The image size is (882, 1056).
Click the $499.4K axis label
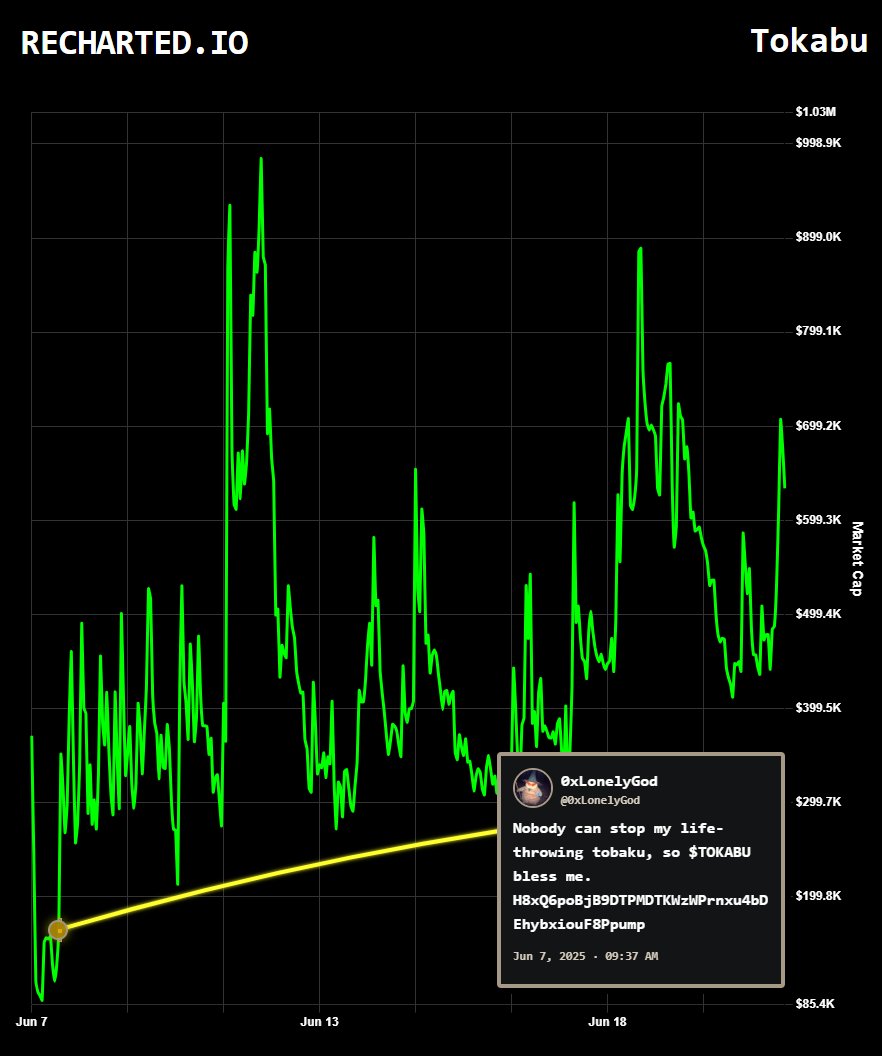point(818,614)
